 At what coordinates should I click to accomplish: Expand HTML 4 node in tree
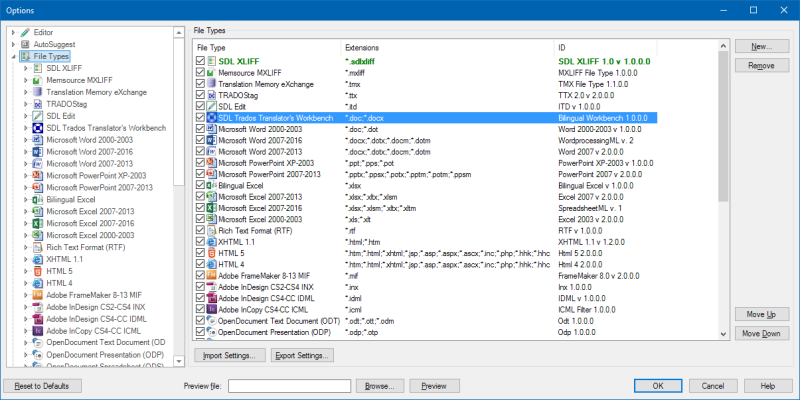pos(26,283)
